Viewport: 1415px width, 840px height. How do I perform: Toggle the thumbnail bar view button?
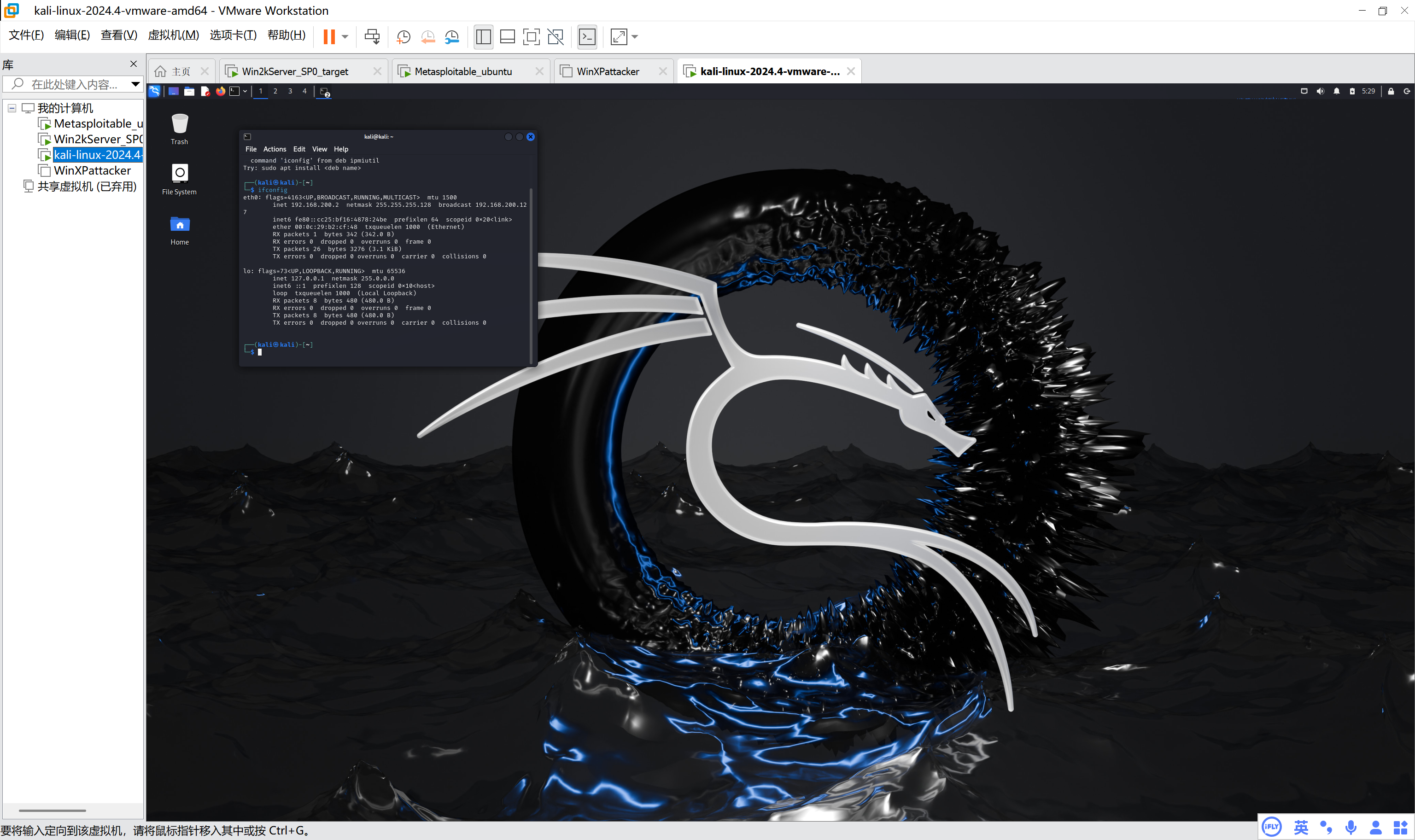507,37
